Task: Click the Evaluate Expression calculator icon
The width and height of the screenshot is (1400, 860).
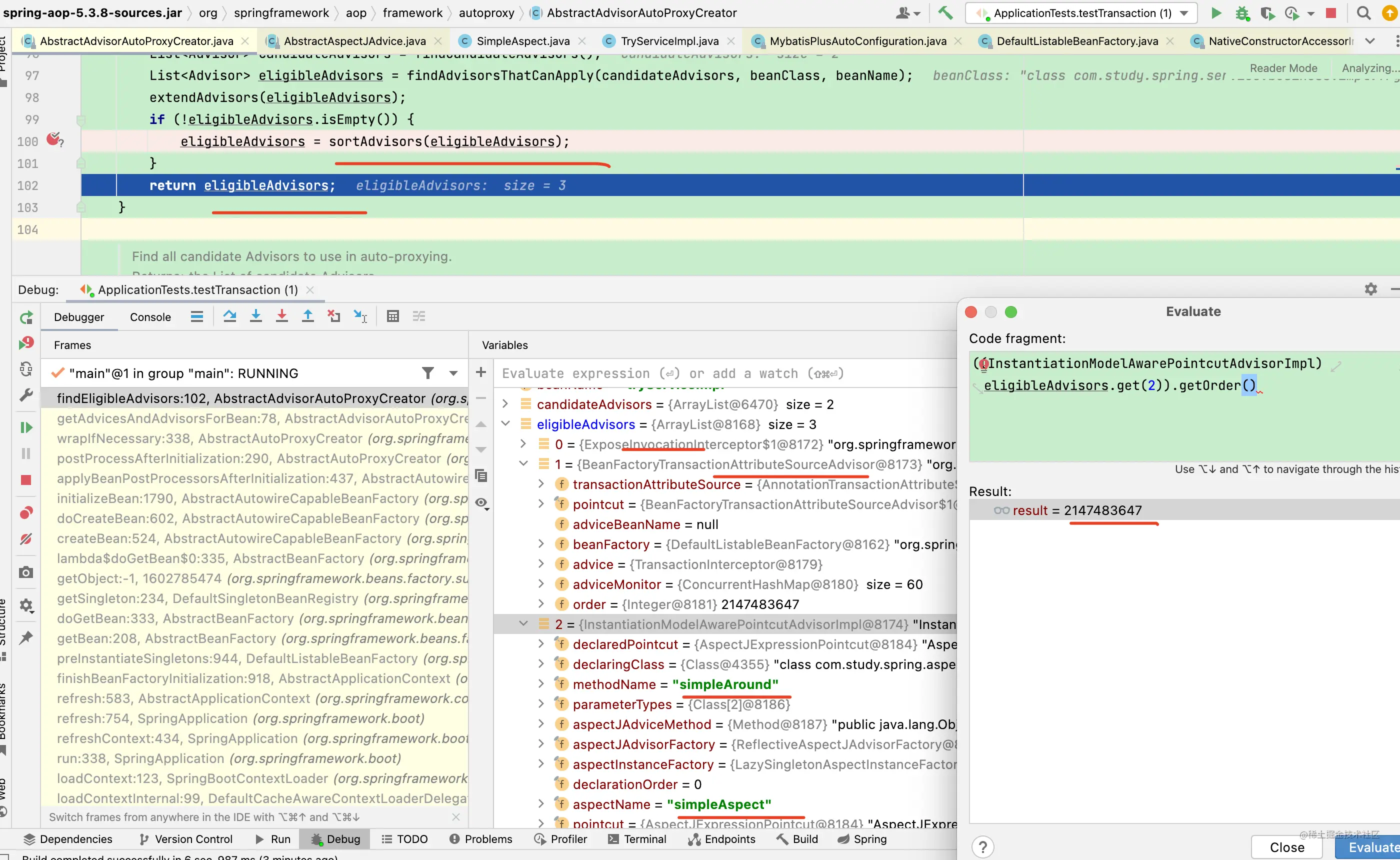Action: [x=392, y=316]
